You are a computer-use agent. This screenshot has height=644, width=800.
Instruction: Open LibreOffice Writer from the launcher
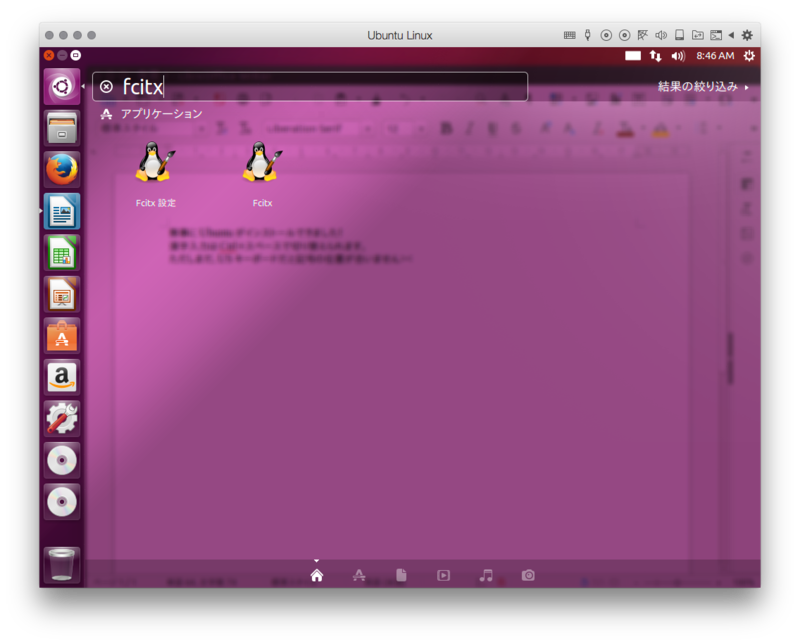tap(62, 211)
